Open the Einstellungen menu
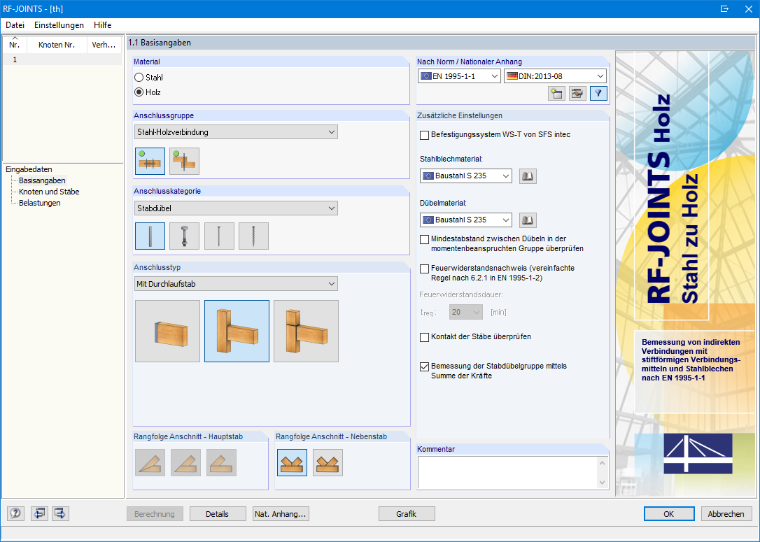Viewport: 760px width, 542px height. click(59, 25)
